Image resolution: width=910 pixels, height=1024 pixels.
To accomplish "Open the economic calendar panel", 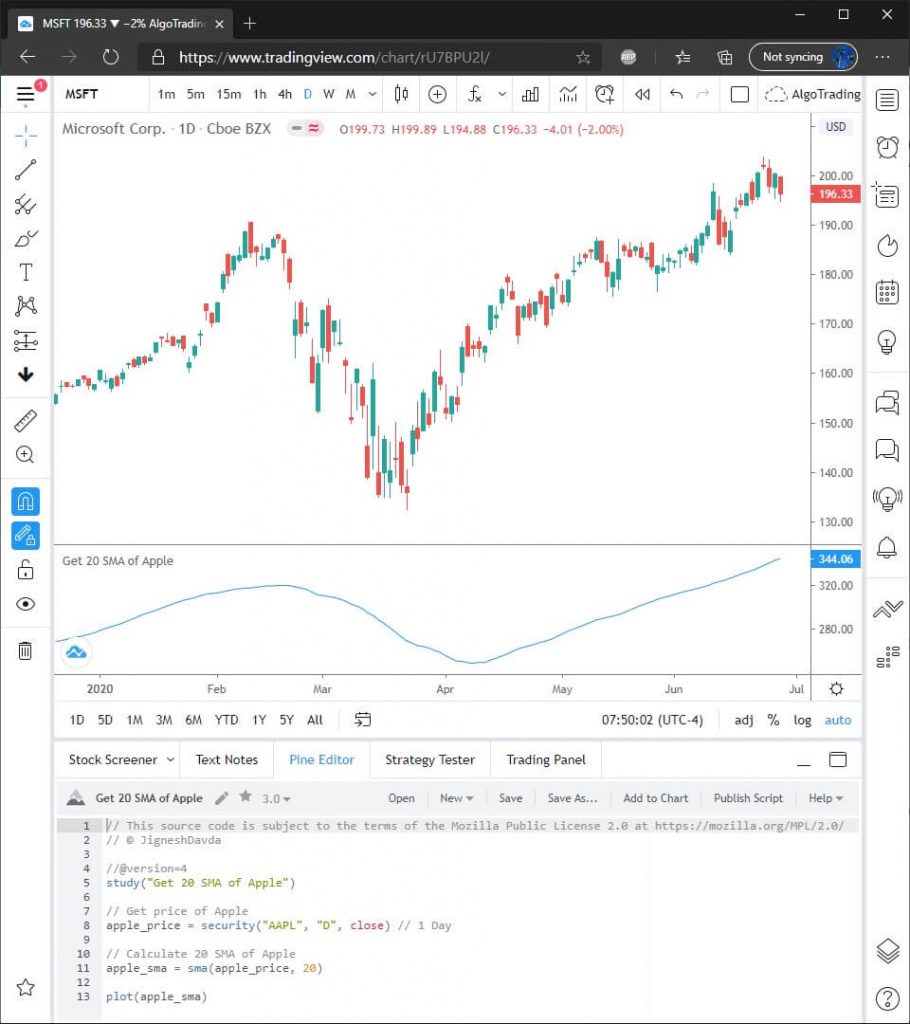I will pos(887,292).
